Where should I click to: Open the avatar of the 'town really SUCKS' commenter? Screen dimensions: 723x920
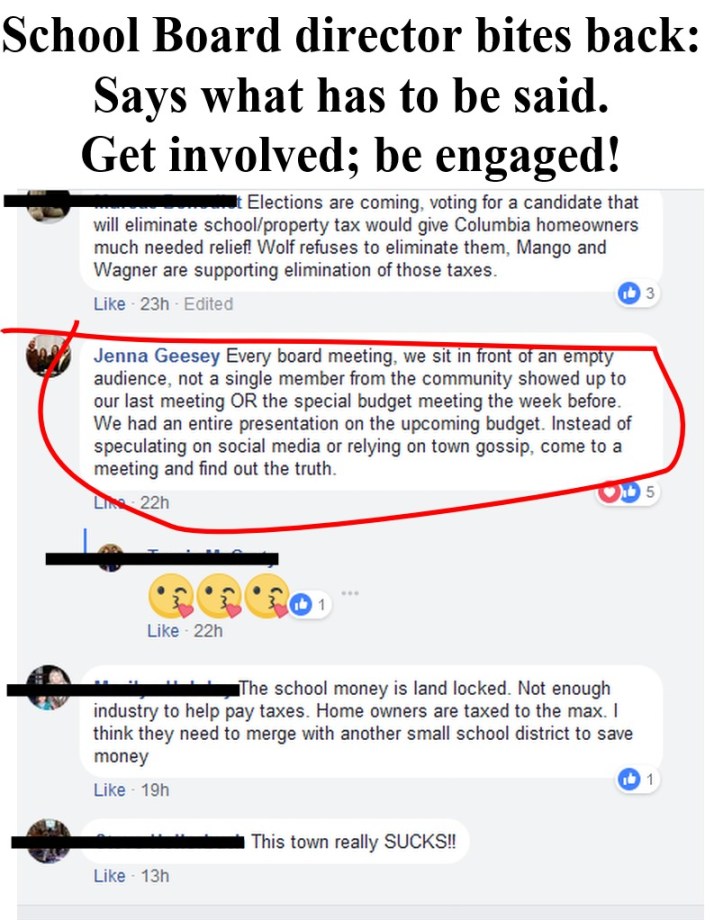(x=48, y=841)
